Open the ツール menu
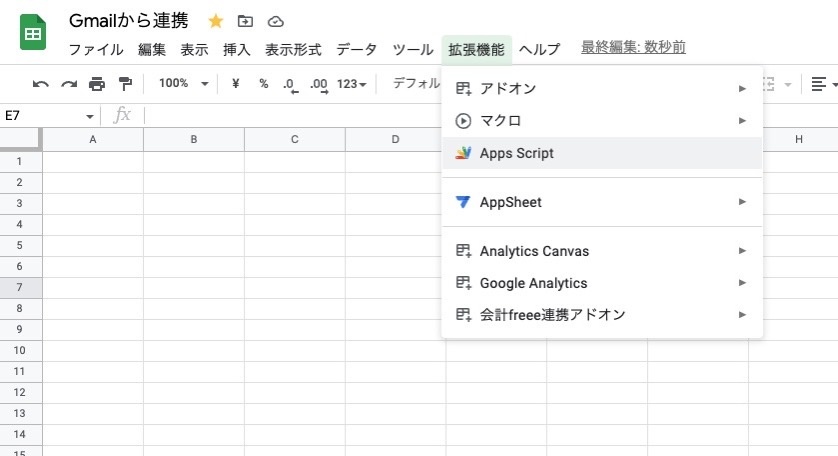Viewport: 838px width, 456px height. (x=413, y=50)
